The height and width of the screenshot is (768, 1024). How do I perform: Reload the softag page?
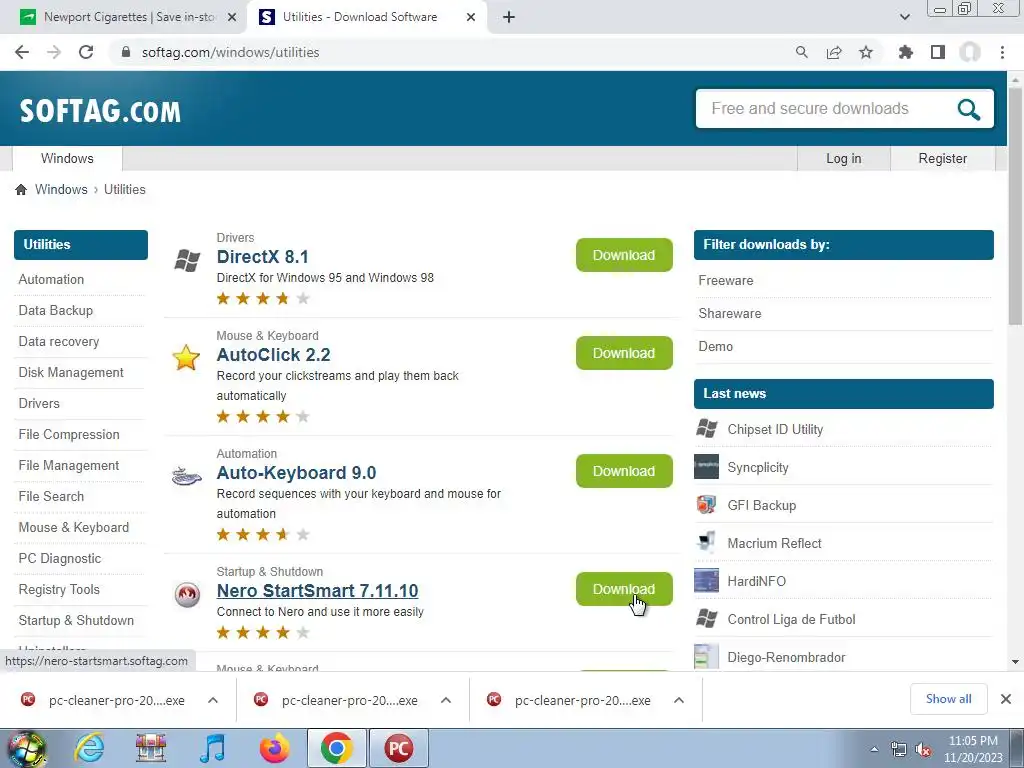[x=86, y=52]
